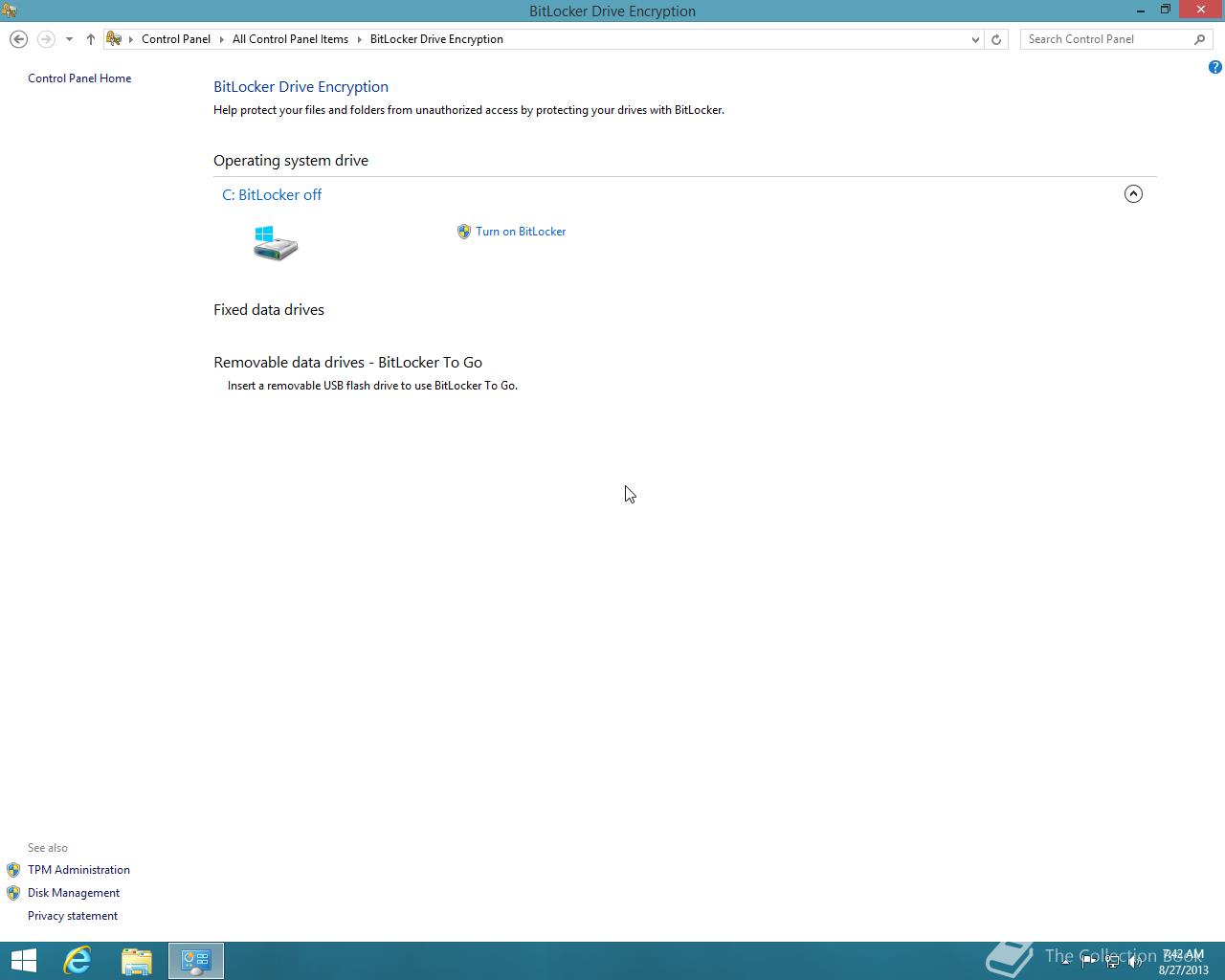Open the network tray icon
The height and width of the screenshot is (980, 1225).
coord(1112,962)
